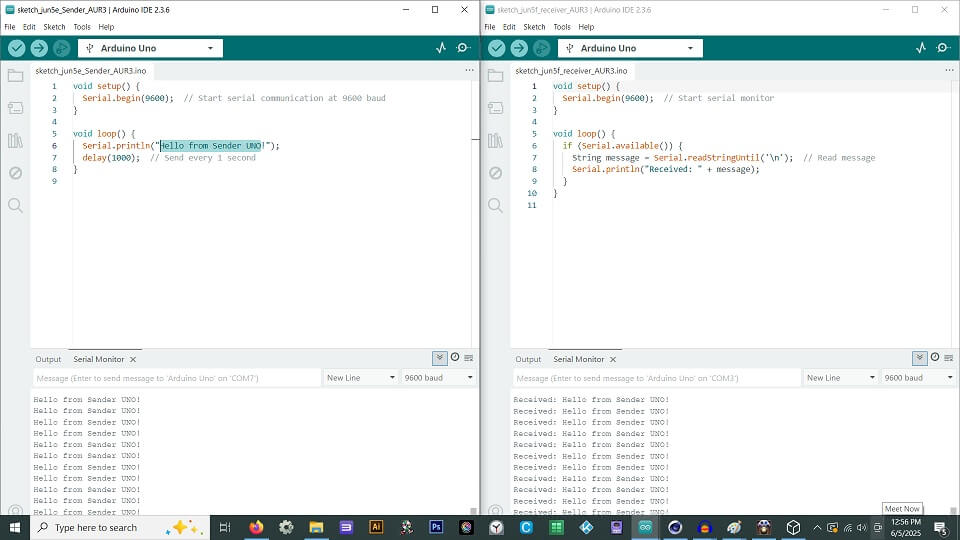Open Serial Plotter in receiver window
The image size is (960, 540).
[921, 48]
